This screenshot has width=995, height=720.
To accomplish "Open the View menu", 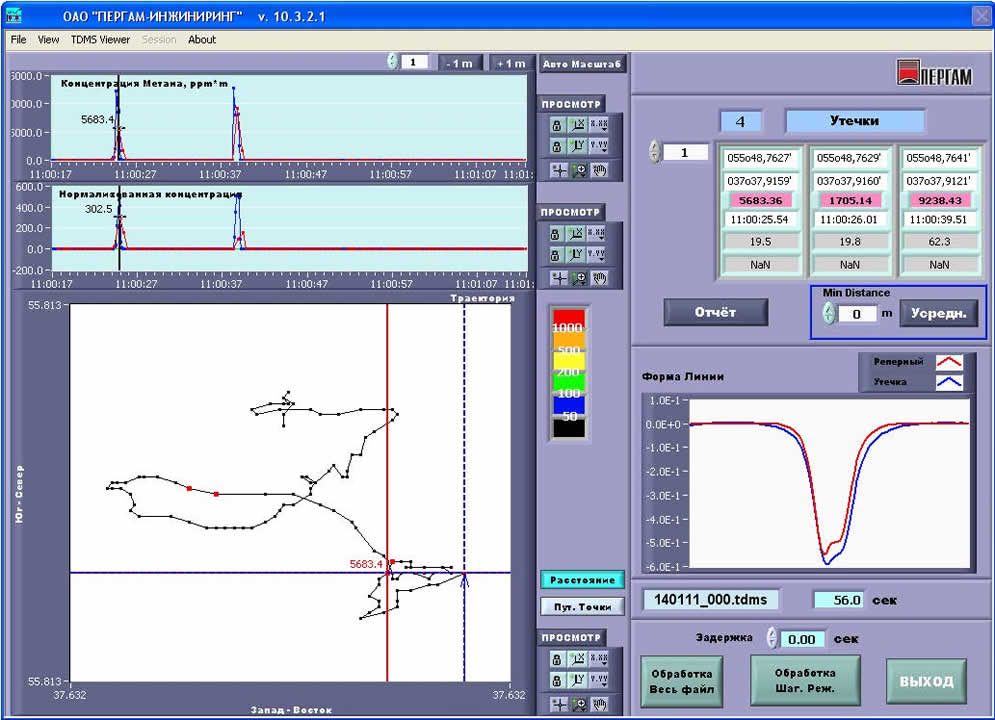I will pyautogui.click(x=48, y=39).
